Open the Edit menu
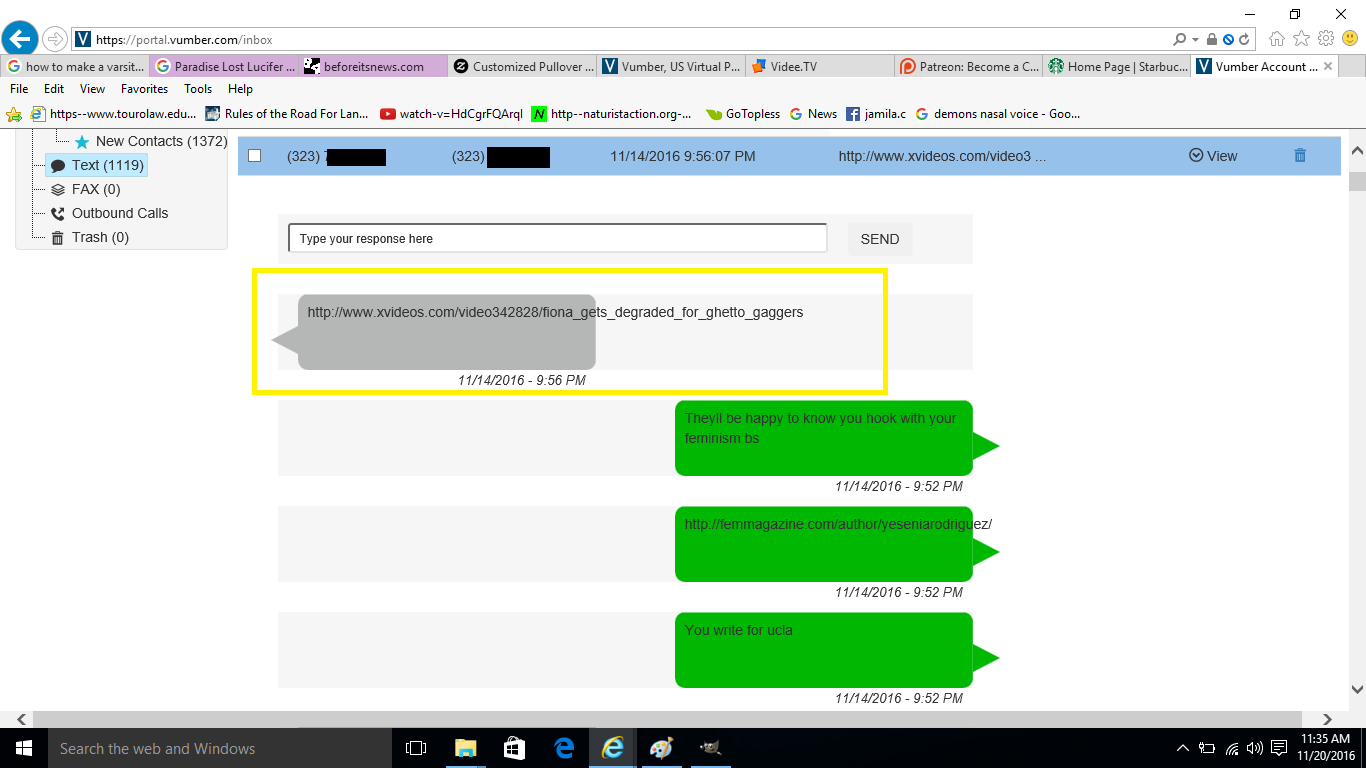1366x768 pixels. pos(54,89)
